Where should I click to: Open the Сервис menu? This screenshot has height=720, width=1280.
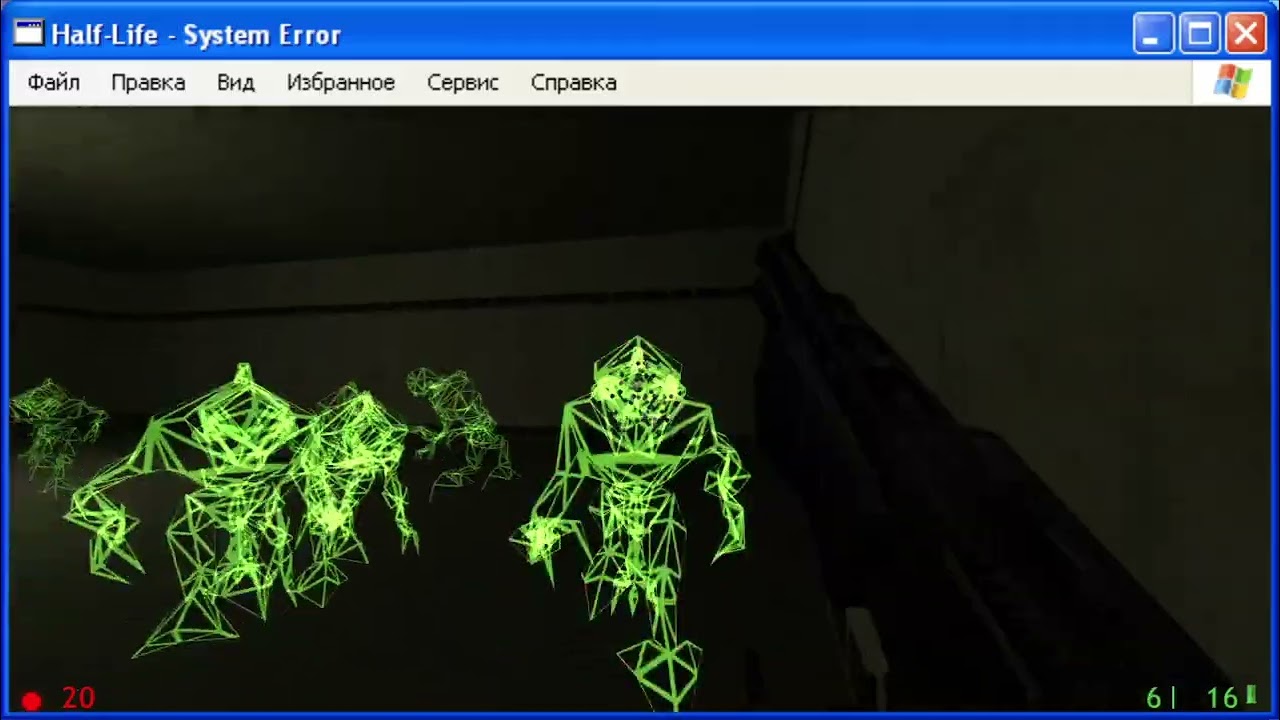click(x=463, y=83)
